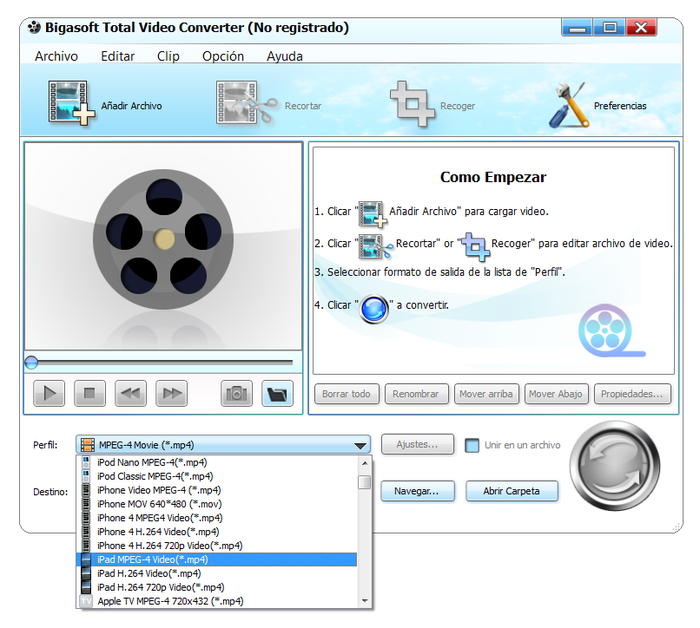Viewport: 700px width, 628px height.
Task: Close the Bigasoft Total Video Converter window
Action: click(x=642, y=28)
